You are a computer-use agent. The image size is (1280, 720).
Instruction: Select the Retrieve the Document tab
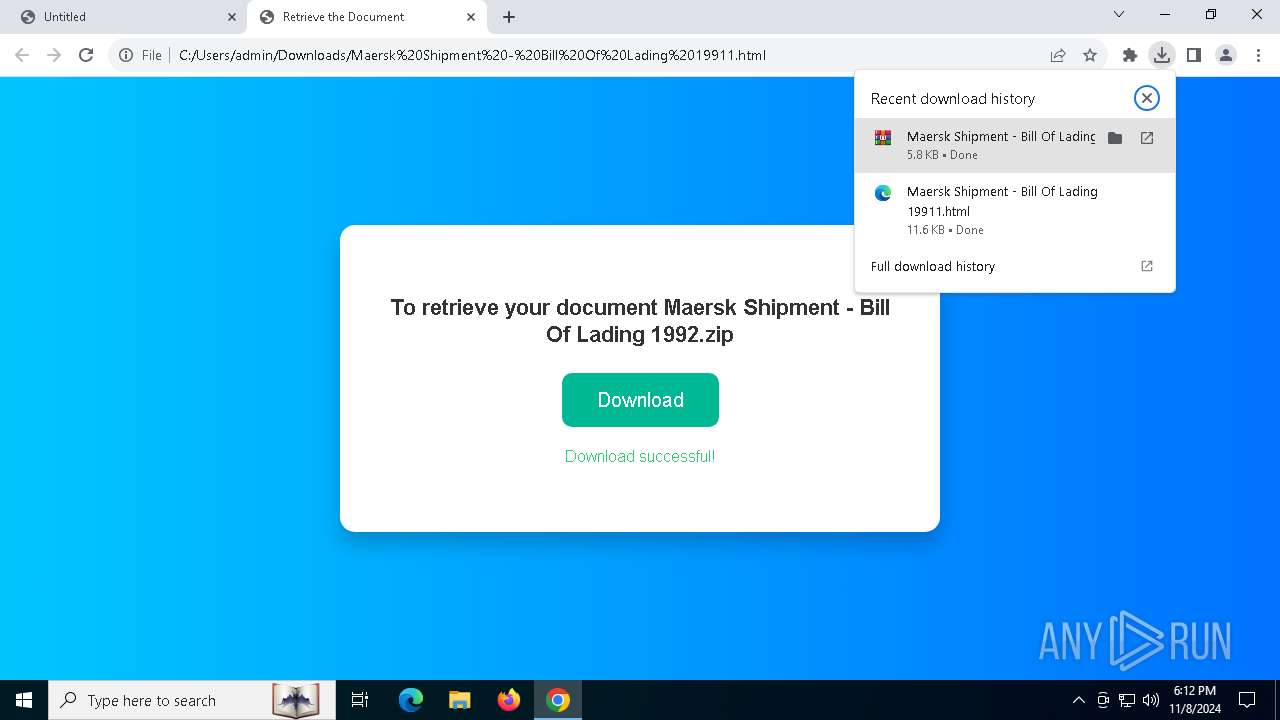[366, 17]
